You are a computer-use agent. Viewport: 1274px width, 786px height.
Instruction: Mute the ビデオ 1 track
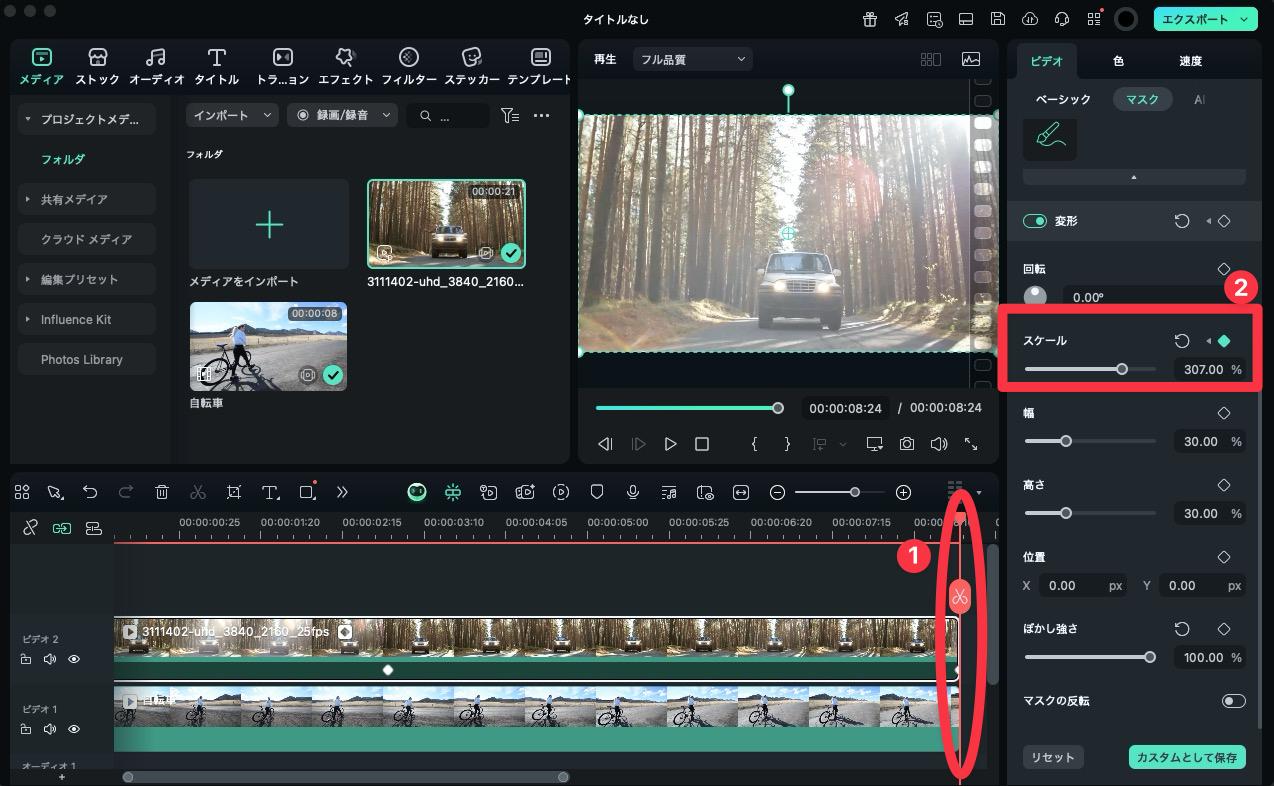[x=50, y=729]
